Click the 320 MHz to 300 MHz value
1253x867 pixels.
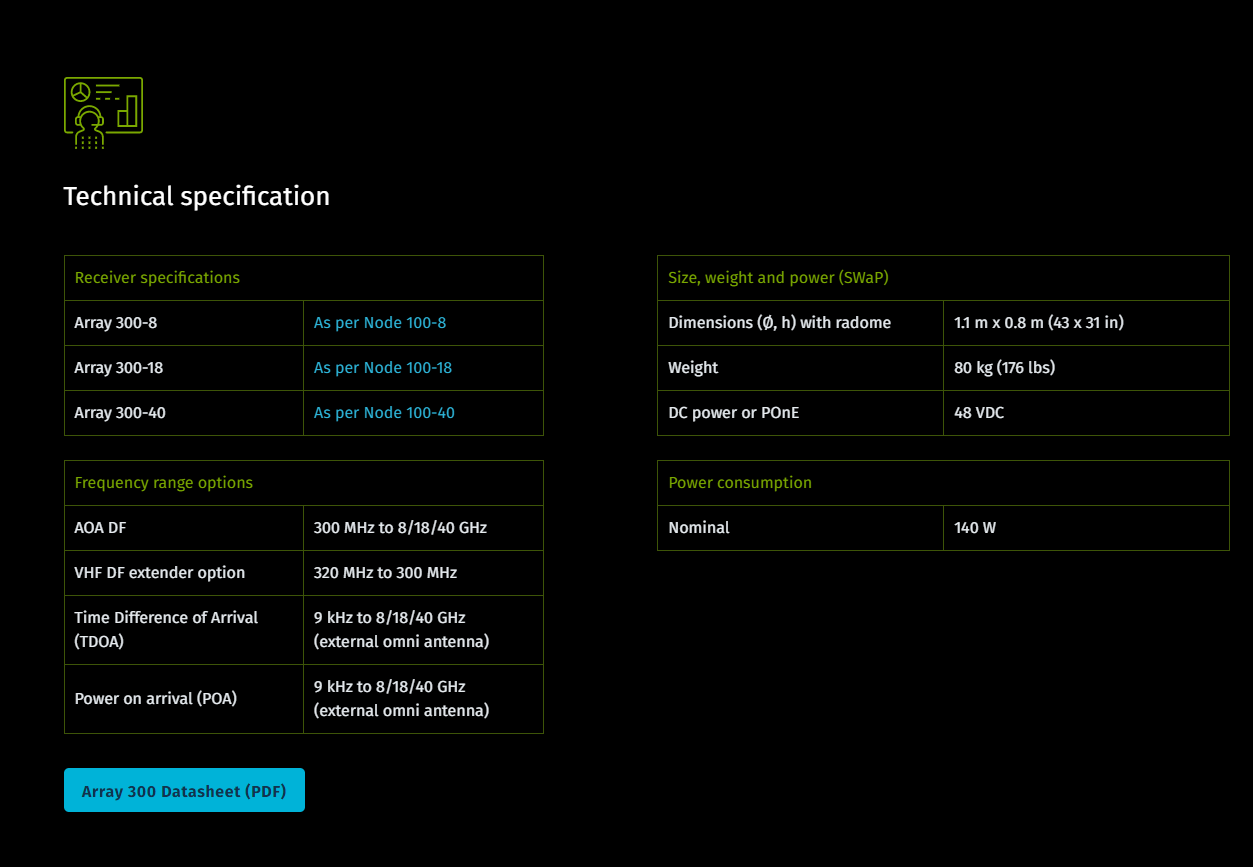point(385,573)
